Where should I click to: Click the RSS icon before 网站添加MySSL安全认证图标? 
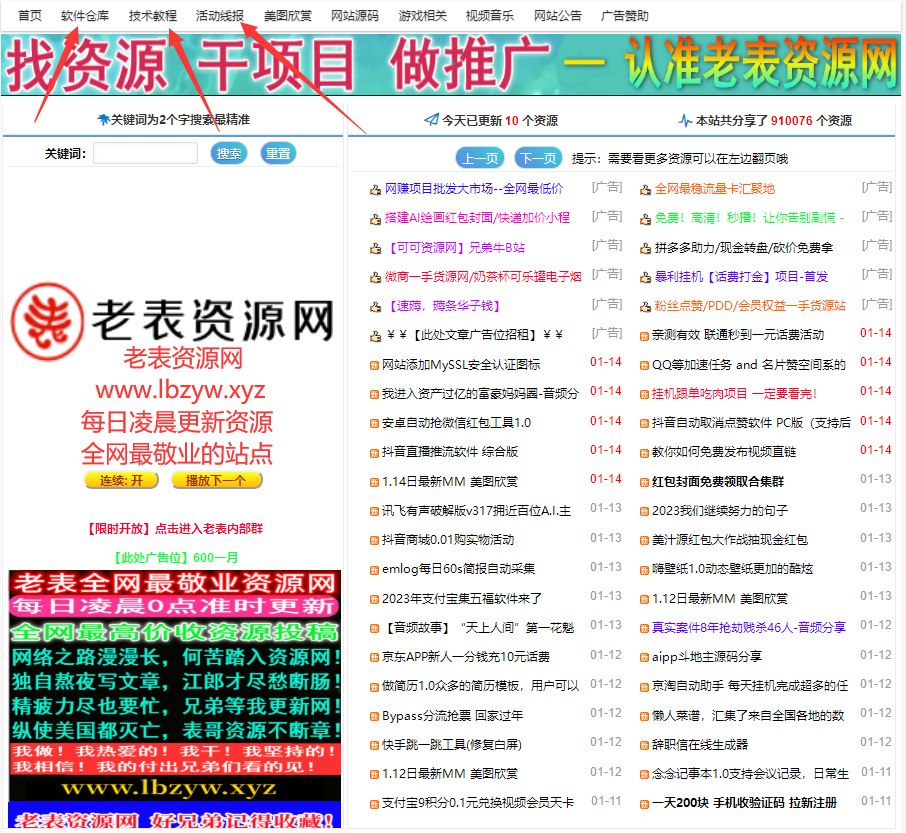[374, 365]
